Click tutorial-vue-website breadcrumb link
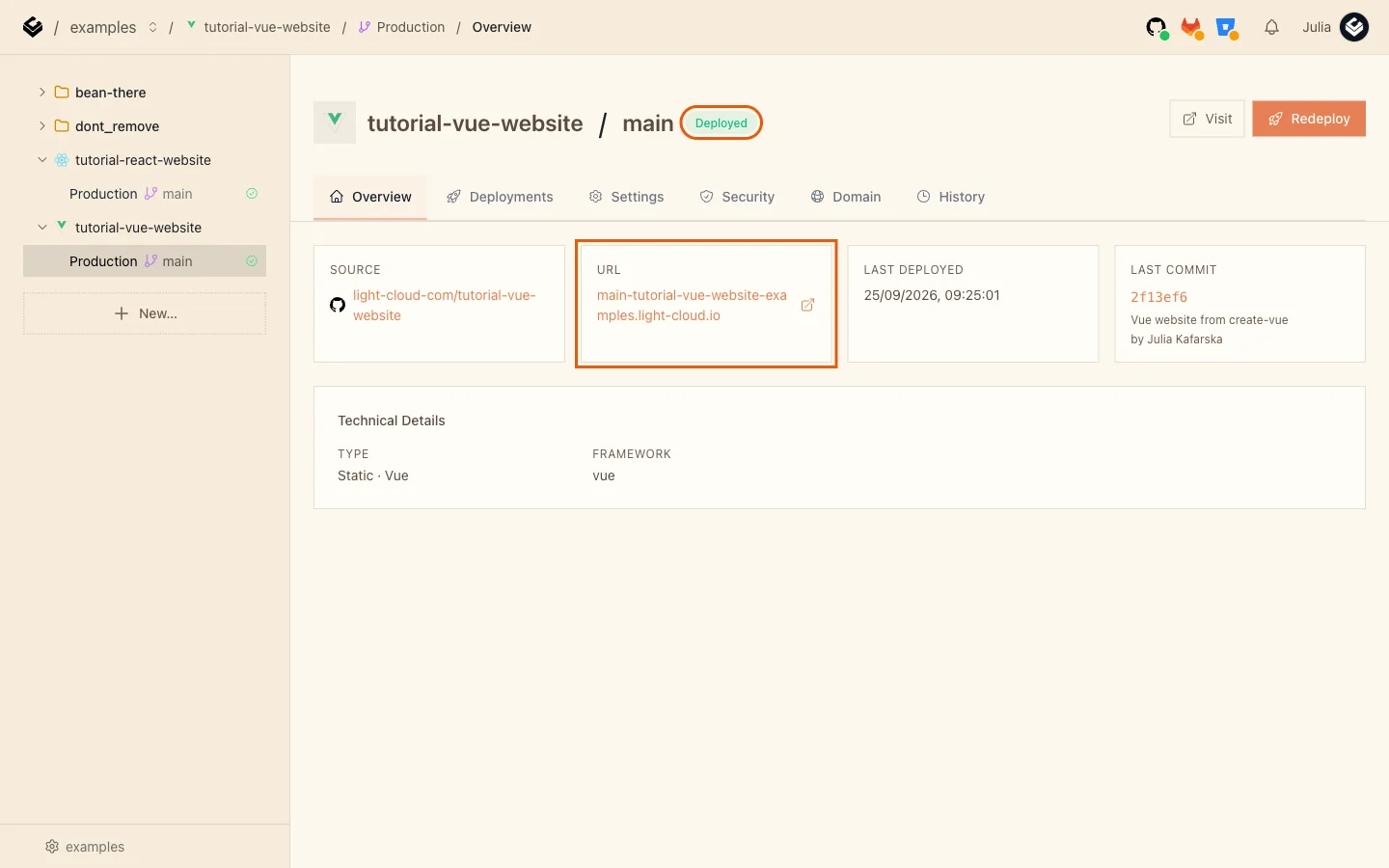The image size is (1389, 868). [267, 27]
